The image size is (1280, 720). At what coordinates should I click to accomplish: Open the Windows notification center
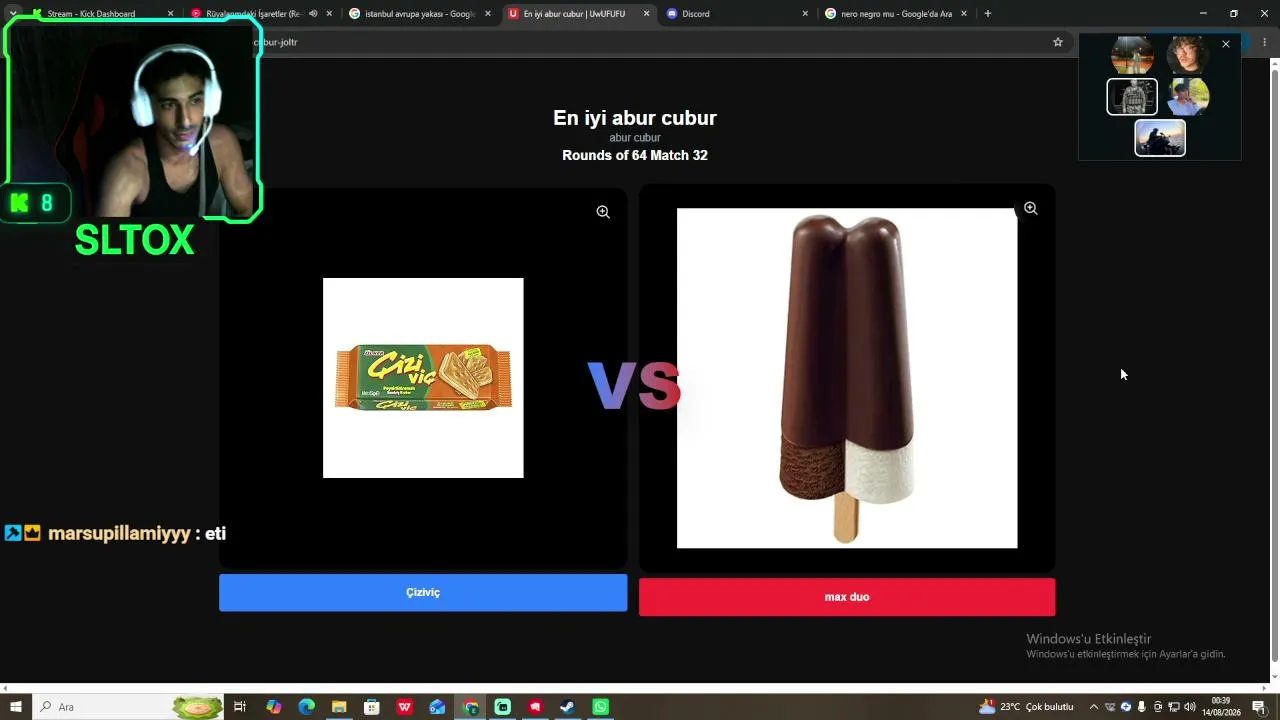pos(1259,707)
